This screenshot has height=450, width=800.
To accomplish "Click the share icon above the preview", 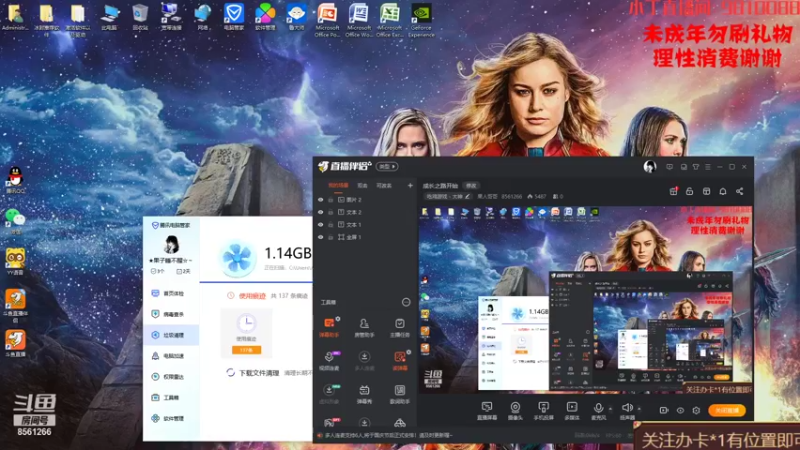I will [739, 191].
